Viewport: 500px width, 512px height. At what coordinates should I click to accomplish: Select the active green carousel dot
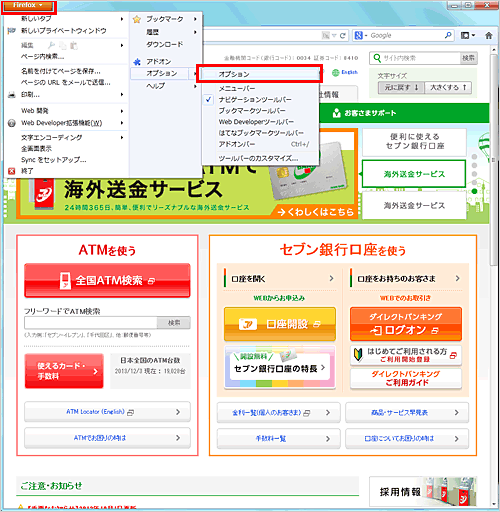pos(475,191)
